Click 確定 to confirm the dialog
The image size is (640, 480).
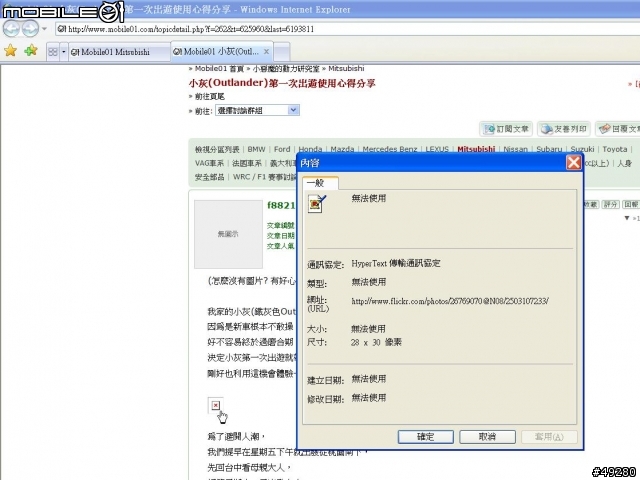click(426, 437)
